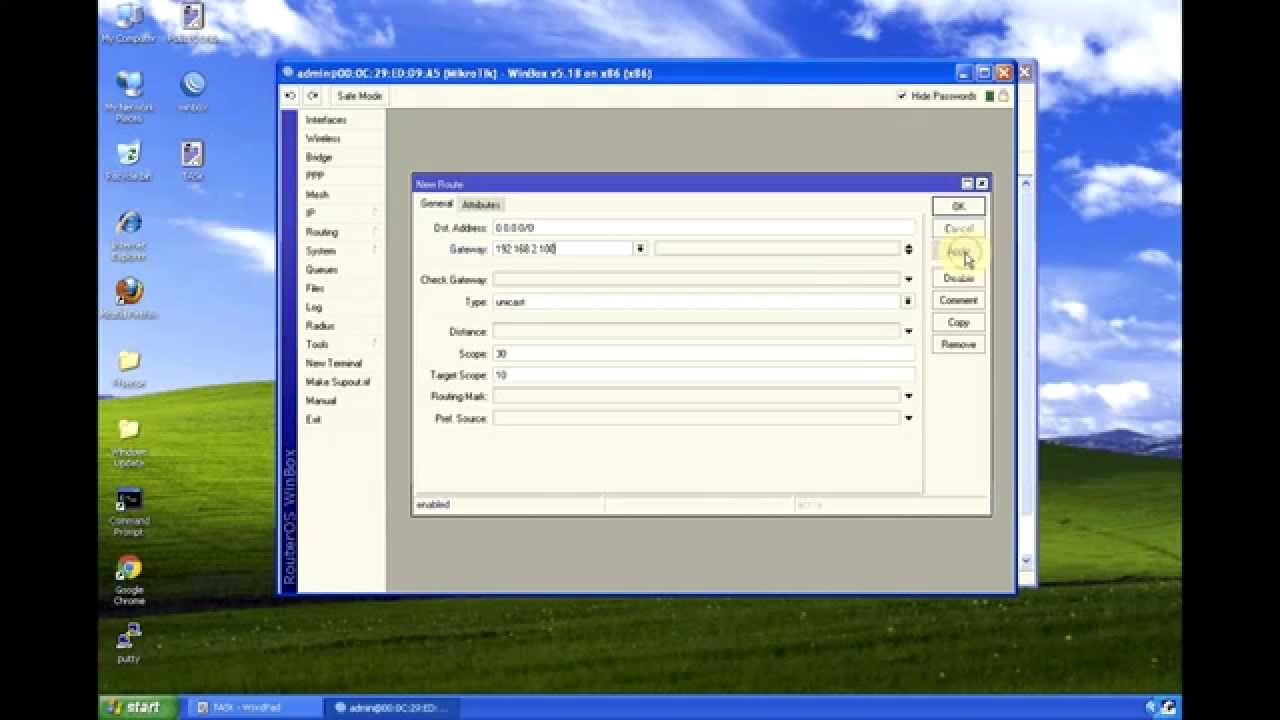Click the Remove button
The width and height of the screenshot is (1280, 720).
coord(958,344)
